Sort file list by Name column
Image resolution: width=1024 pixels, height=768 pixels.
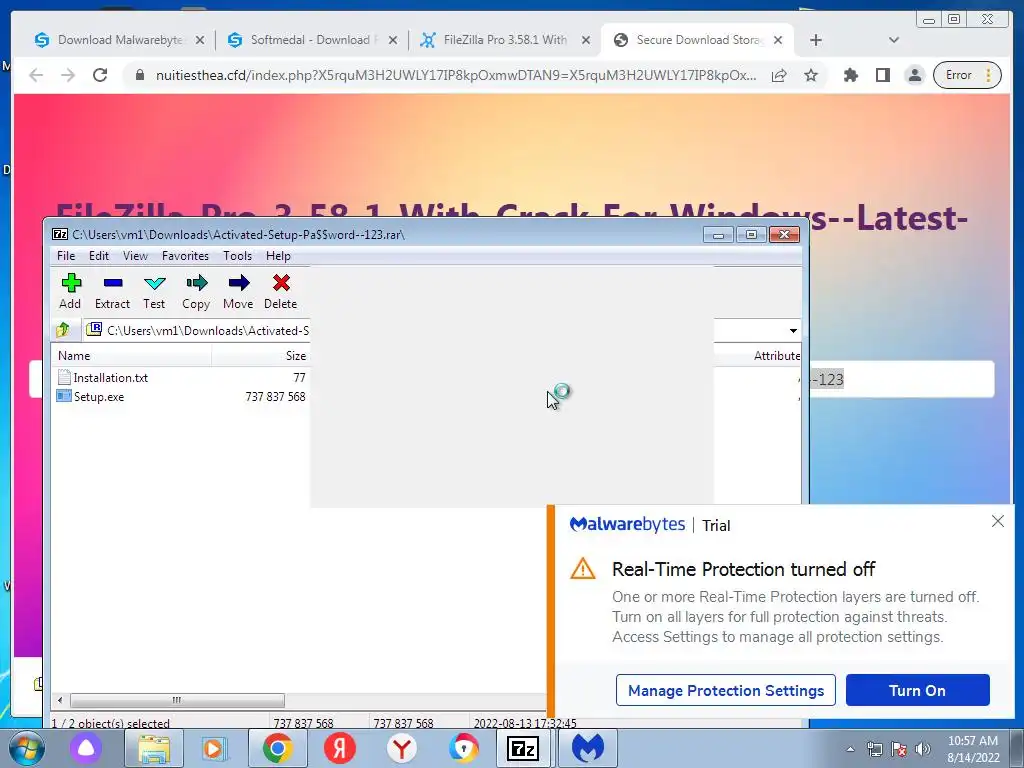(x=131, y=356)
